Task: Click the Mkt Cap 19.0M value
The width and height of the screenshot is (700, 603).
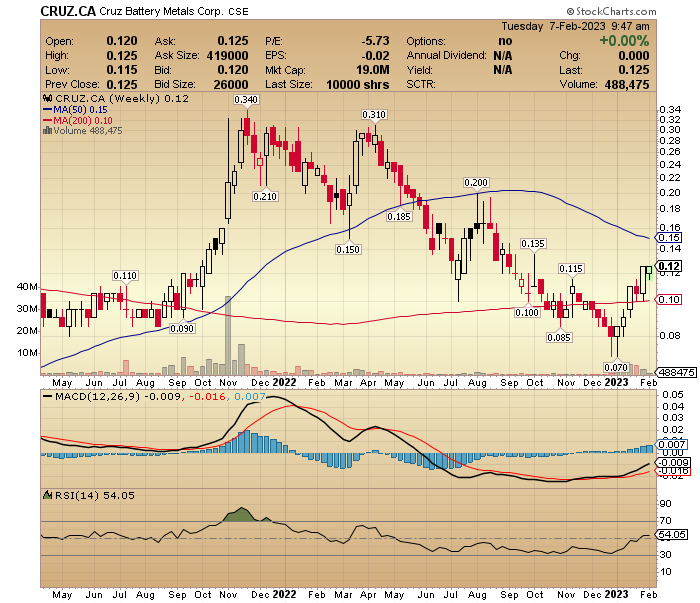Action: 373,70
